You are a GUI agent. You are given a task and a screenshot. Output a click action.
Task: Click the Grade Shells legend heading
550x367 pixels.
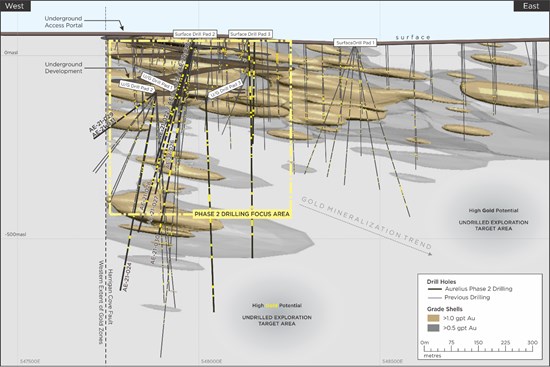pyautogui.click(x=444, y=309)
